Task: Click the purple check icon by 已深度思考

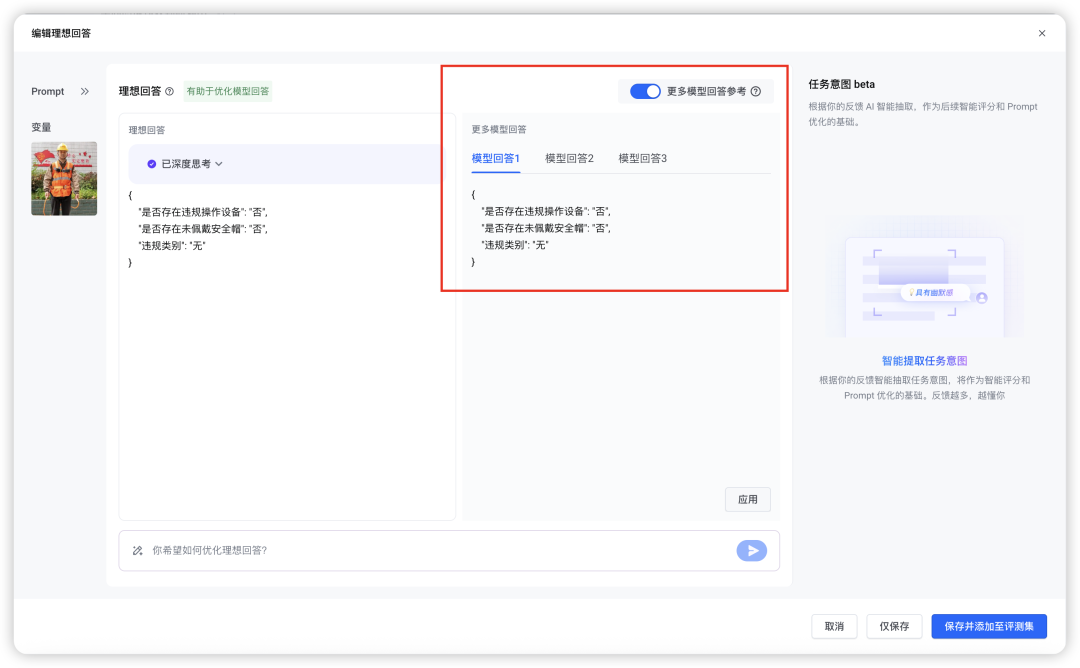Action: (152, 164)
